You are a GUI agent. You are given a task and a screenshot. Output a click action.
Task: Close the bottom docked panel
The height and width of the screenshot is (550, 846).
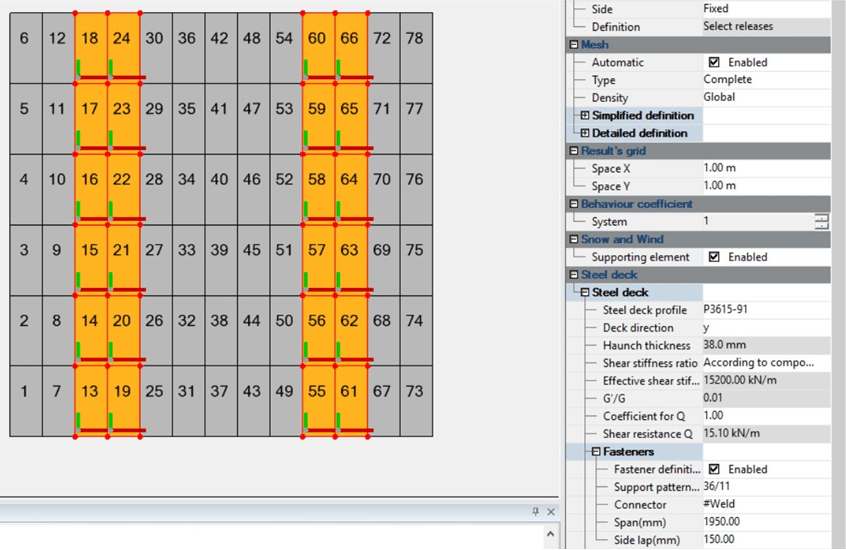(x=551, y=512)
